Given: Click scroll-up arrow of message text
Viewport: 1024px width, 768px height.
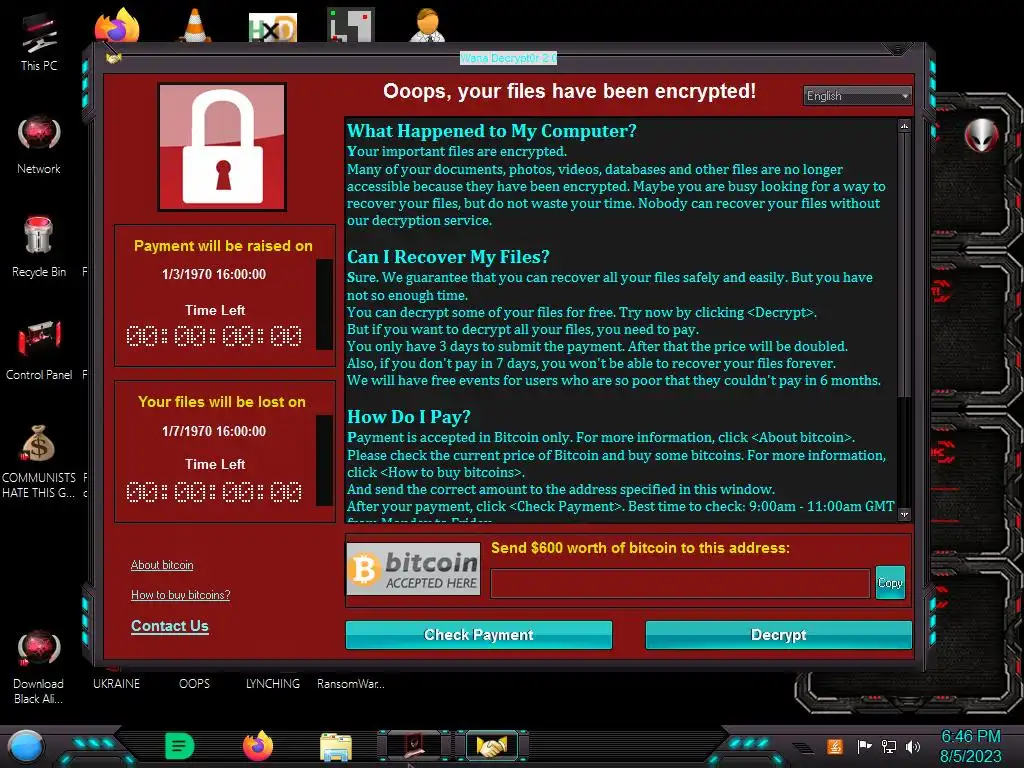Looking at the screenshot, I should tap(904, 126).
